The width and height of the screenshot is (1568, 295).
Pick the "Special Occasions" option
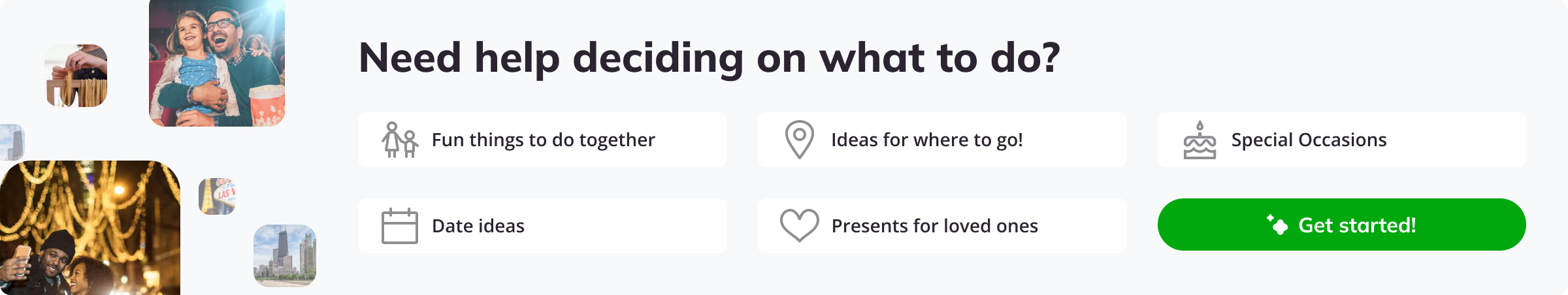1309,140
